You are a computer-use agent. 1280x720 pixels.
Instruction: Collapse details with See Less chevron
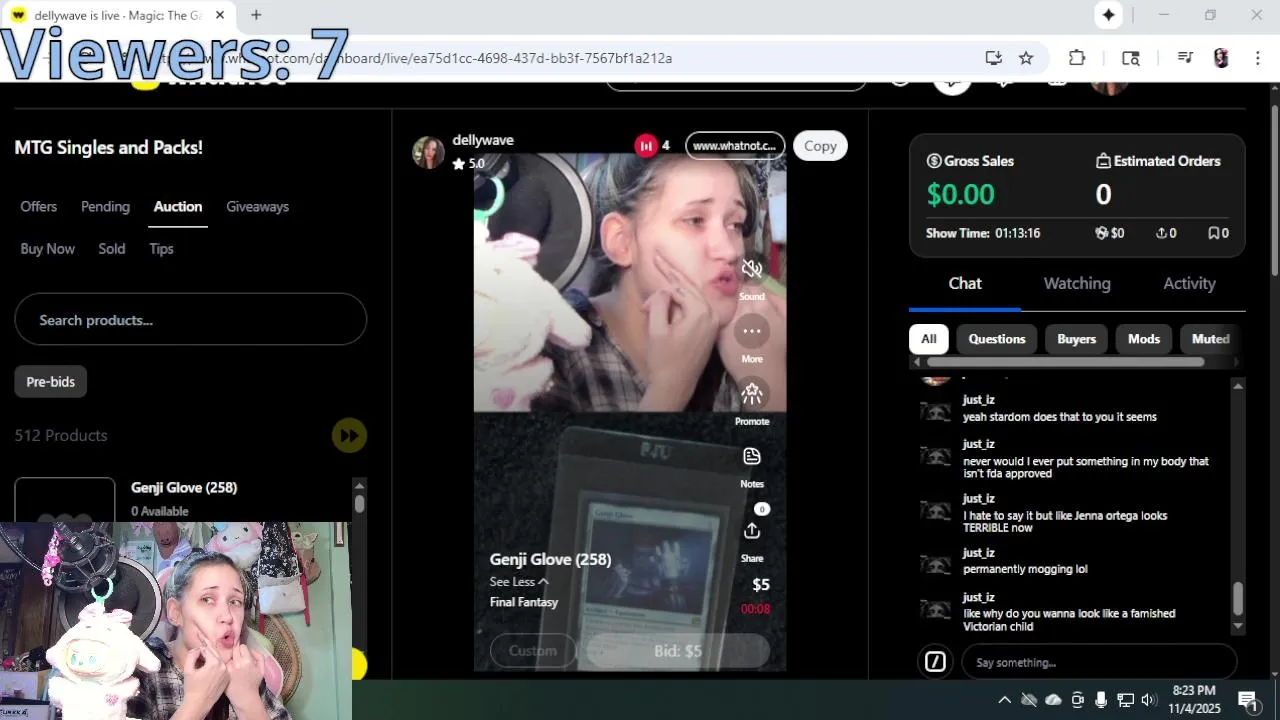pos(543,582)
